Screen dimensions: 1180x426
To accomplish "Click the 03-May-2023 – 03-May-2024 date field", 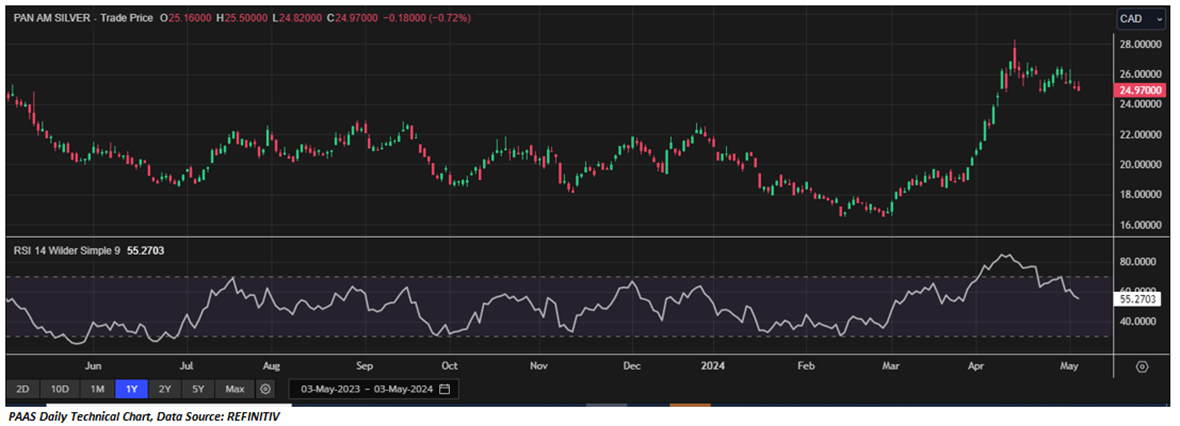I will [x=373, y=389].
